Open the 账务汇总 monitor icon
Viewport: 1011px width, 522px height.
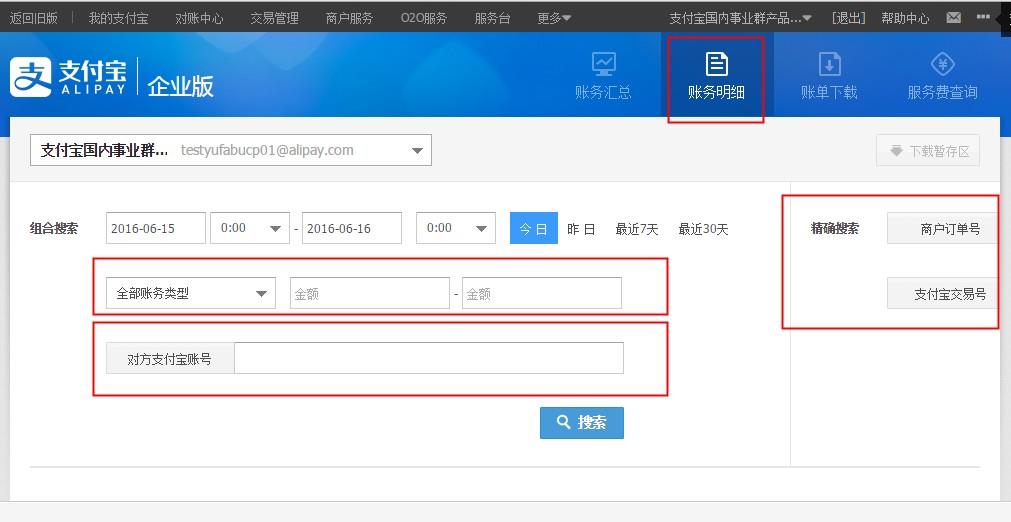click(604, 64)
